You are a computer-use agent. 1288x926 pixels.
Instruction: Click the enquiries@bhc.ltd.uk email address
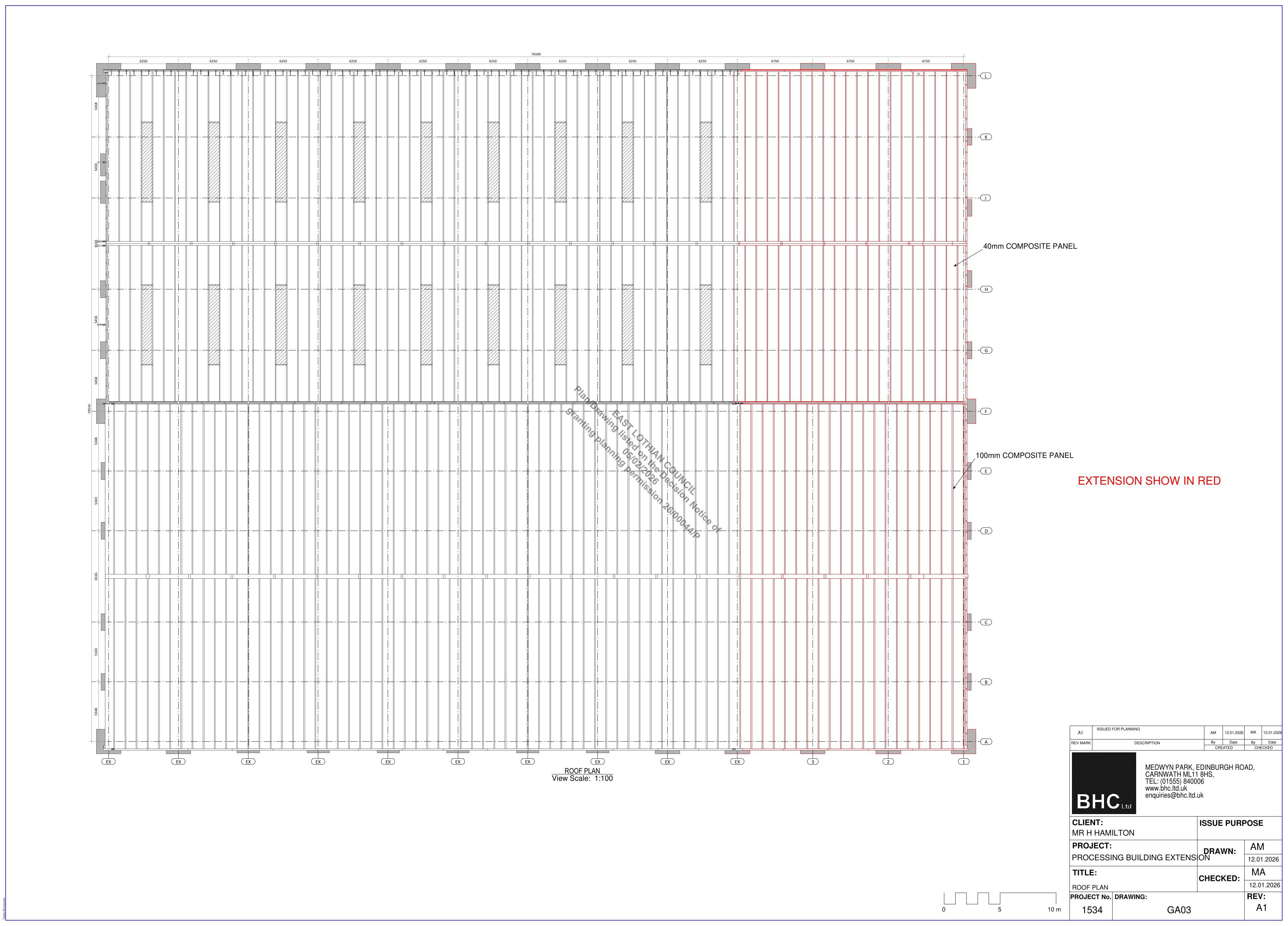coord(1174,795)
